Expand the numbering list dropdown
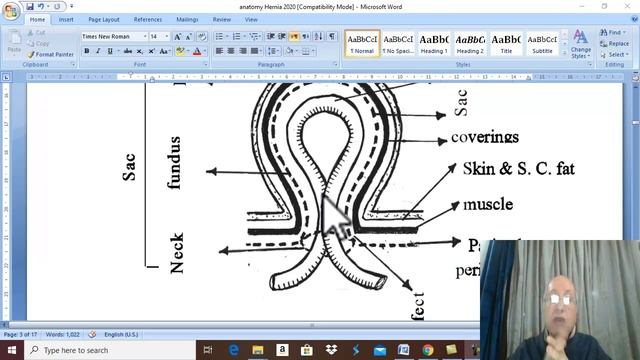Screen dimensions: 640x360 tap(244, 37)
